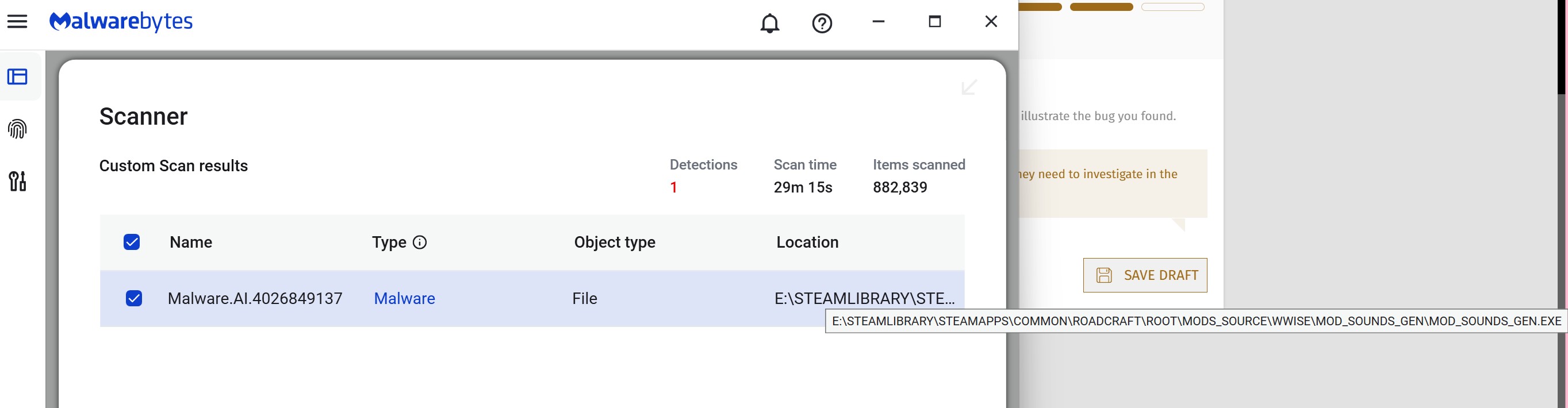The width and height of the screenshot is (1568, 408).
Task: Open the tools sidebar icon
Action: click(17, 181)
